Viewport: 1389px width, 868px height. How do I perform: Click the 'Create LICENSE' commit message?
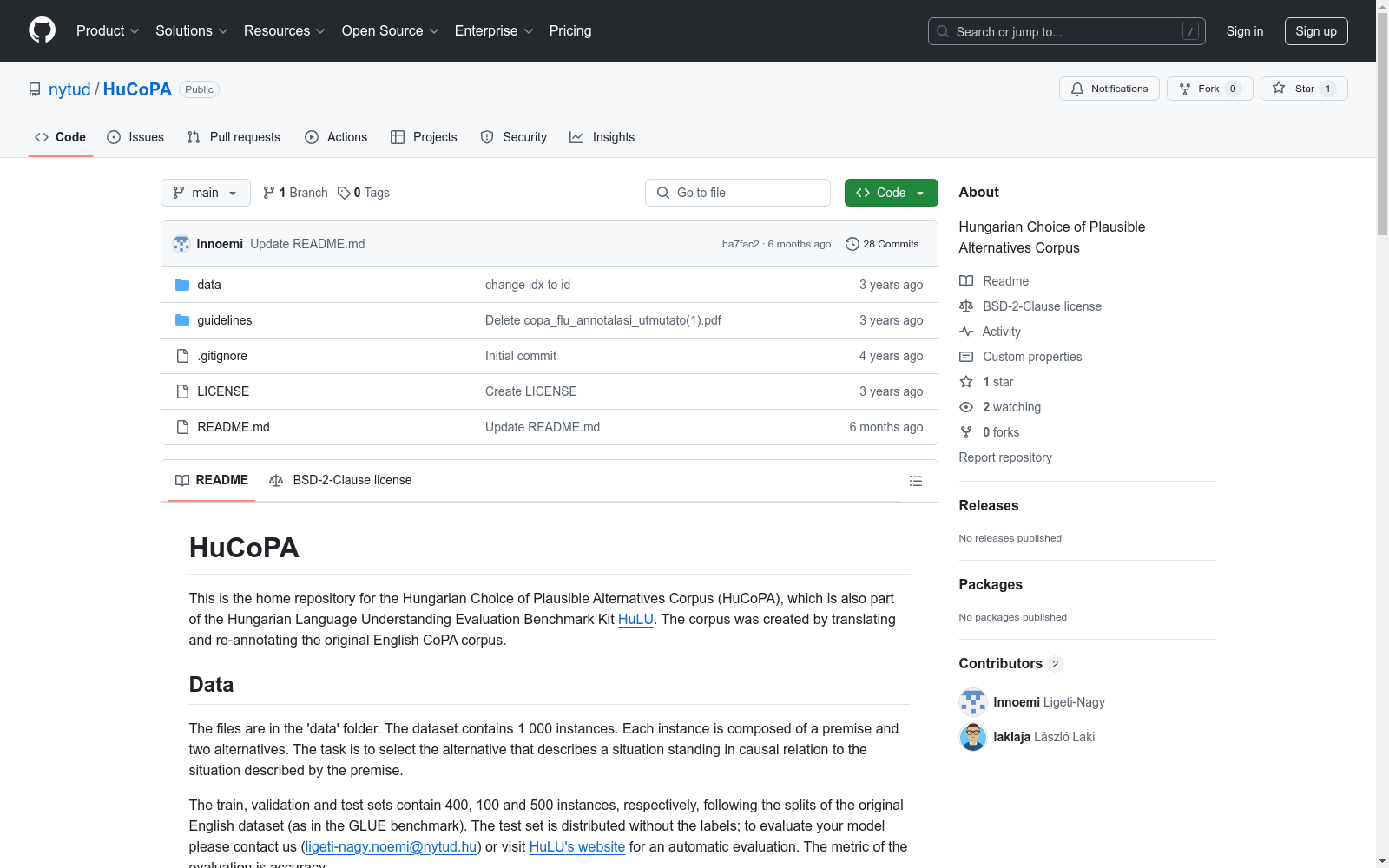click(531, 391)
